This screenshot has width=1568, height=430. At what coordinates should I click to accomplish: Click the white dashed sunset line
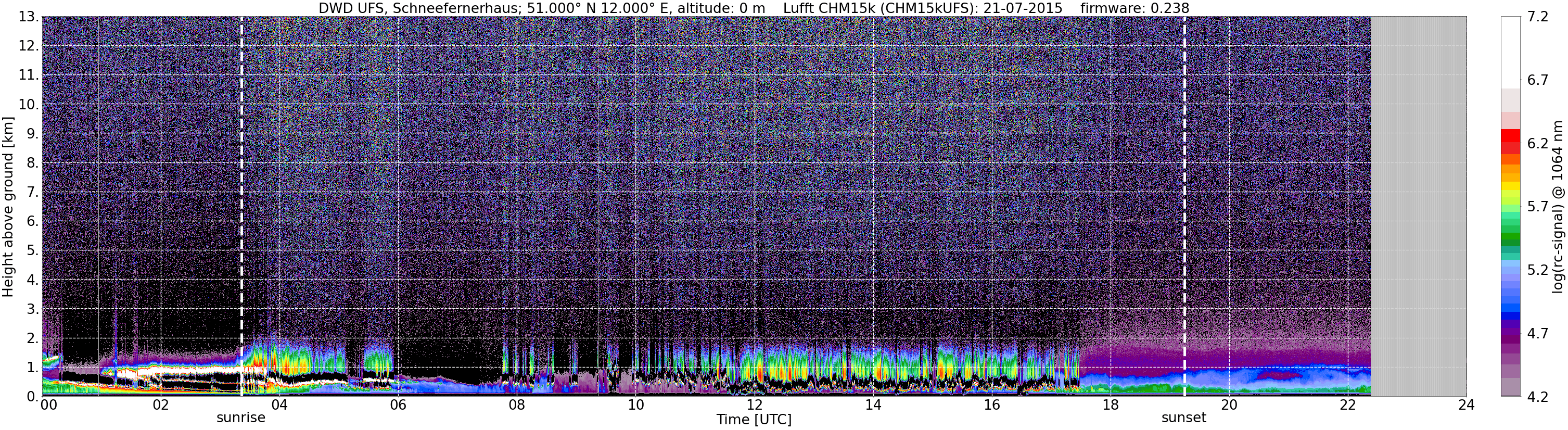tap(1184, 206)
